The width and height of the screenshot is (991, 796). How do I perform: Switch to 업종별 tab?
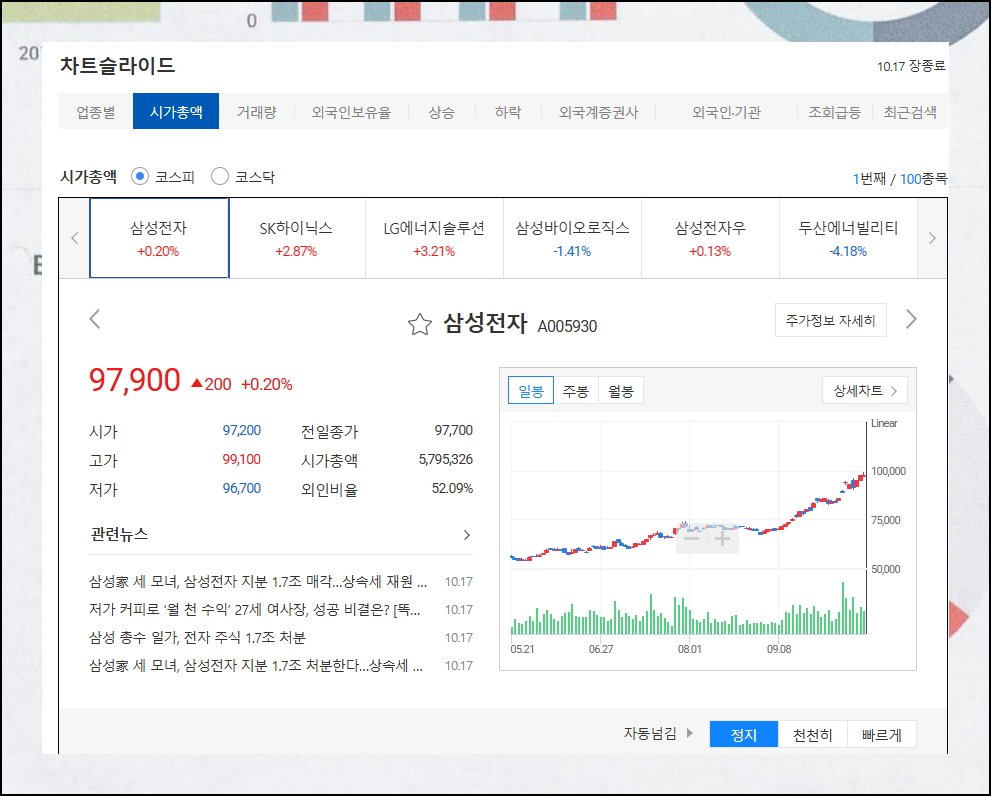[95, 112]
